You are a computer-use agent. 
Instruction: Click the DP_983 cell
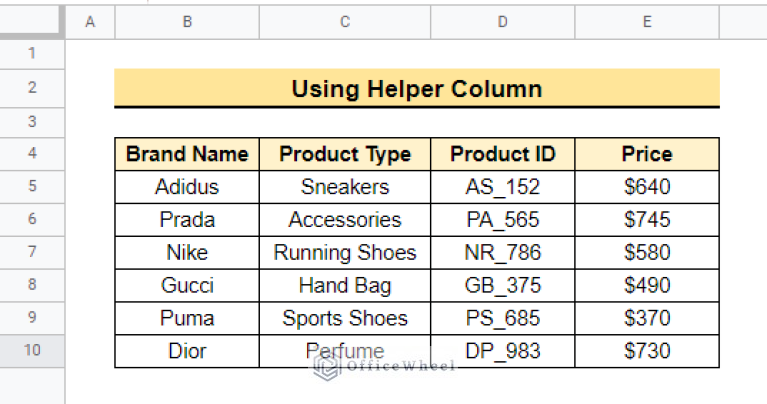point(502,351)
